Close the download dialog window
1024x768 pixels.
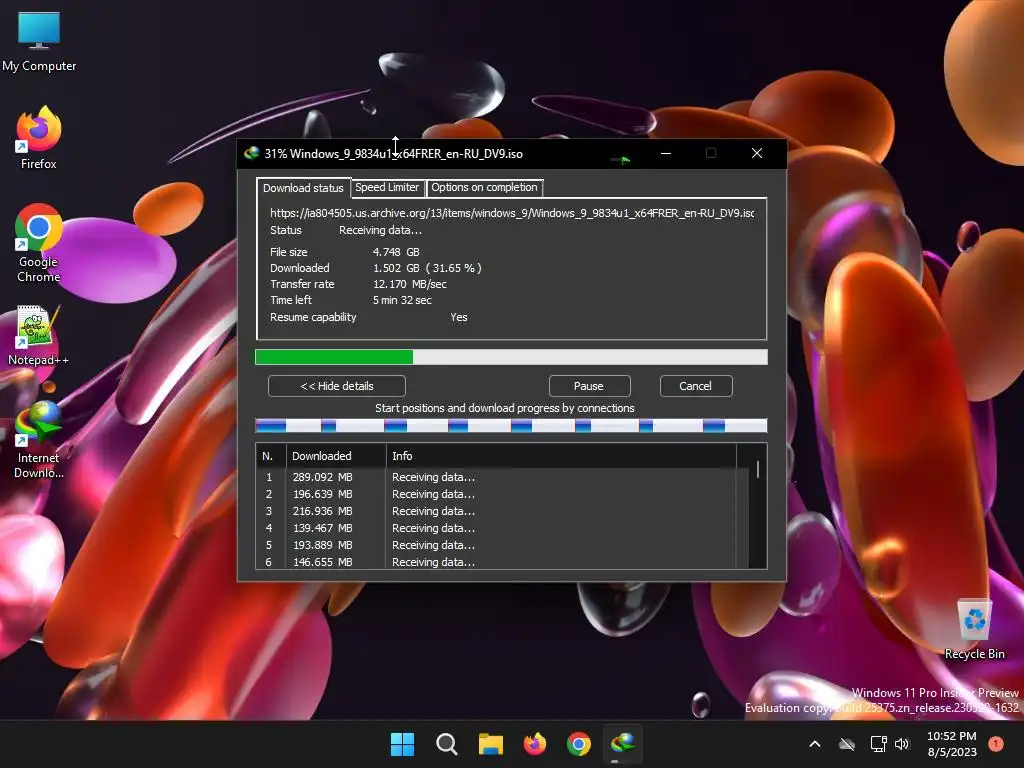click(757, 153)
